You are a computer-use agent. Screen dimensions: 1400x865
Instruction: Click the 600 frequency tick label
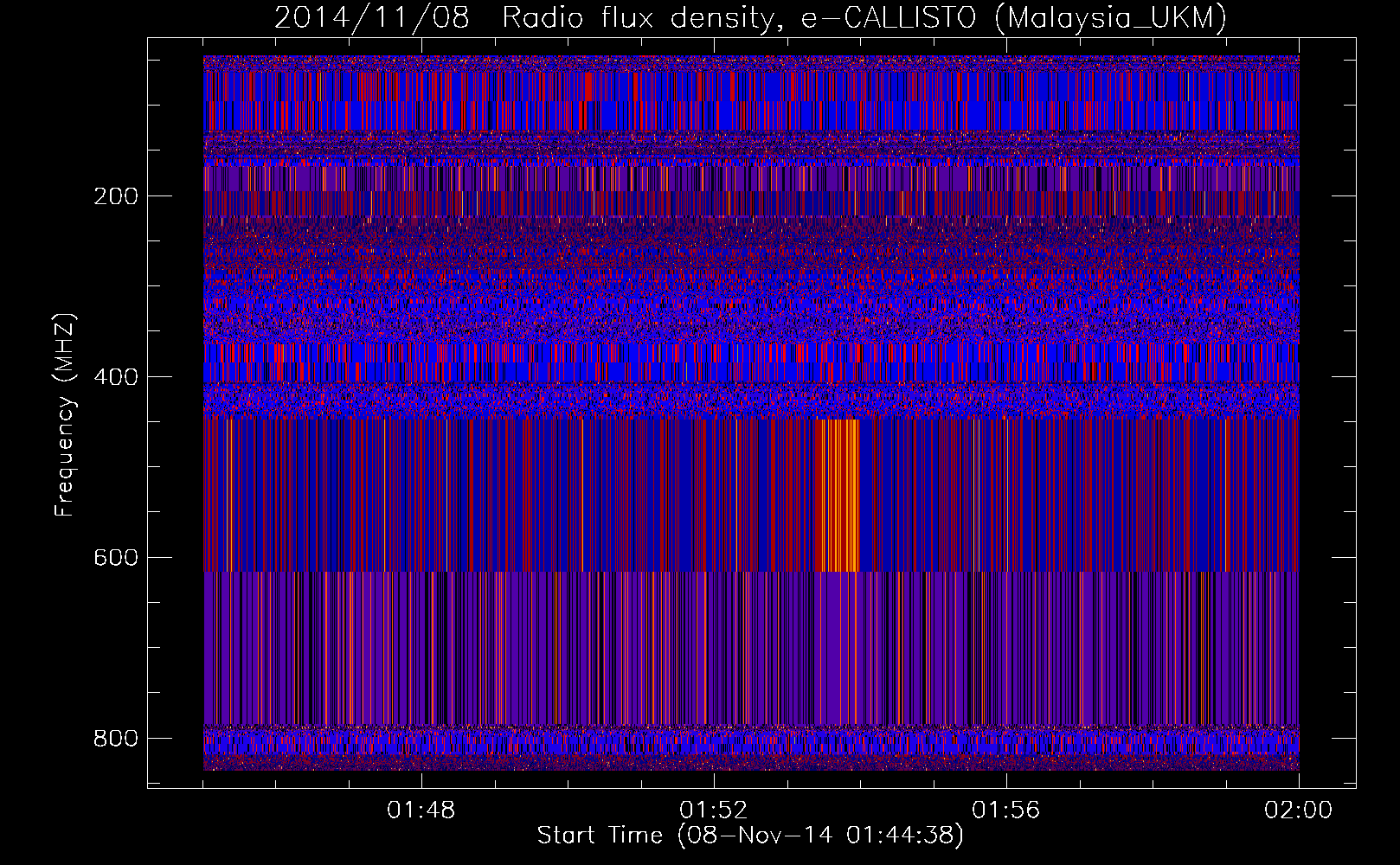(x=116, y=558)
